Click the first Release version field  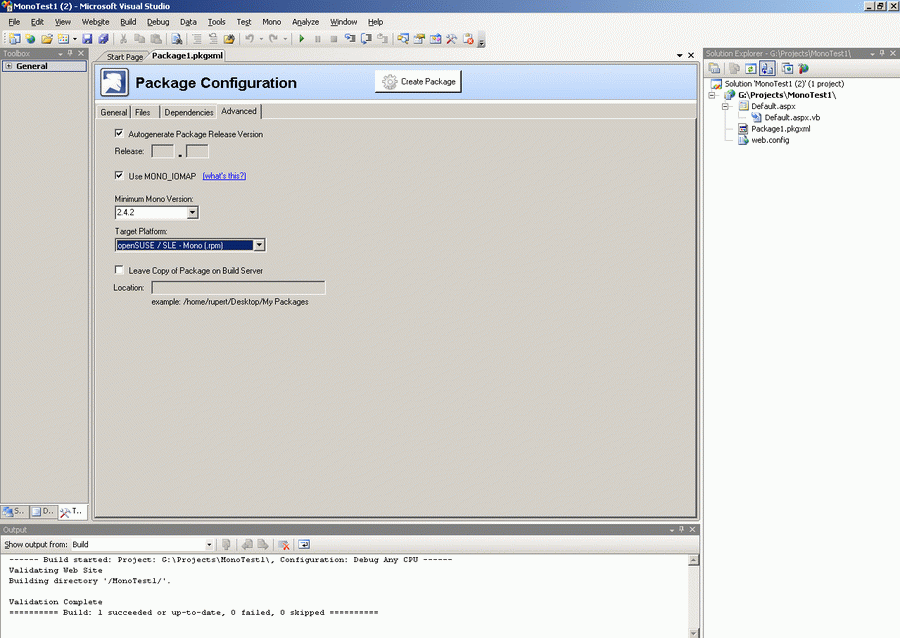tap(162, 151)
